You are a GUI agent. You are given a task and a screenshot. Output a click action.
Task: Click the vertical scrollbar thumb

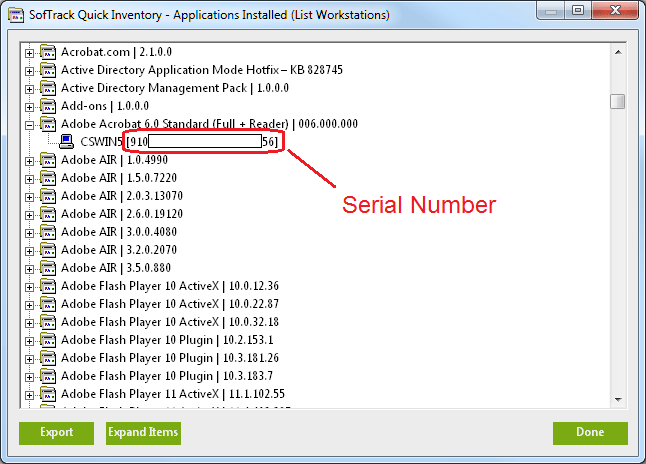tap(618, 101)
